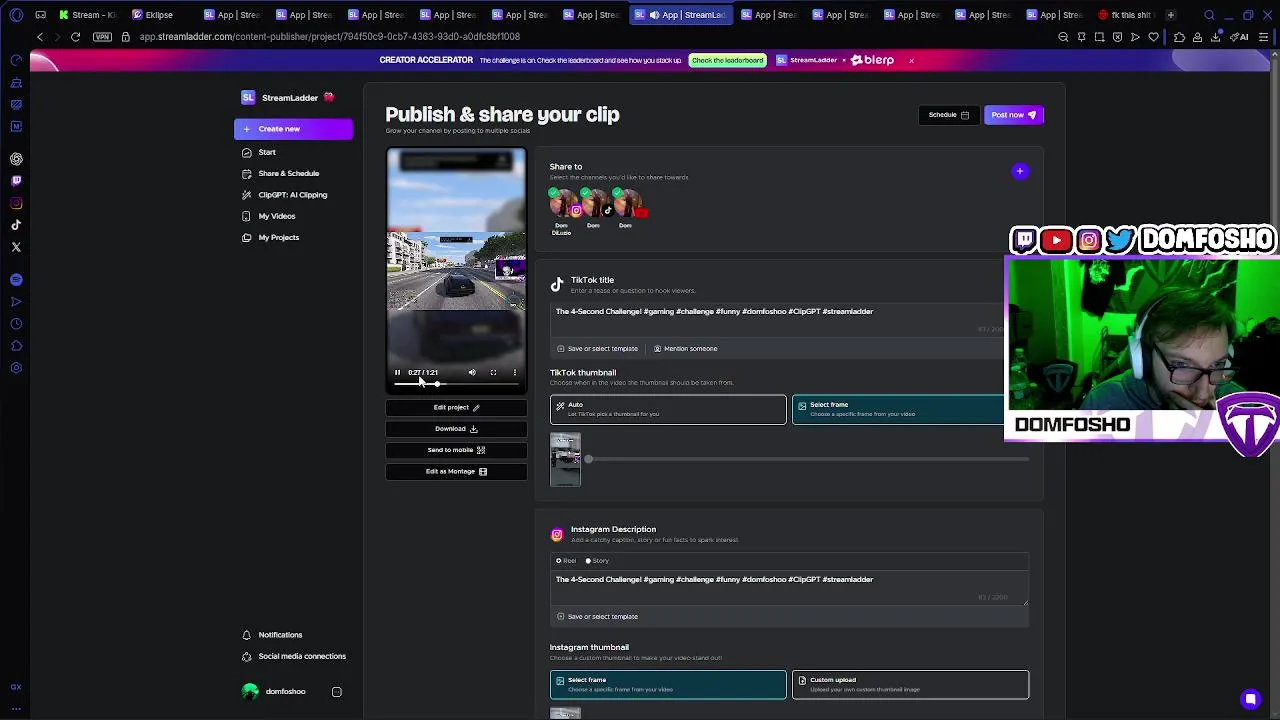Open ClipGPT: AI Clipping in the sidebar
This screenshot has width=1280, height=720.
293,195
